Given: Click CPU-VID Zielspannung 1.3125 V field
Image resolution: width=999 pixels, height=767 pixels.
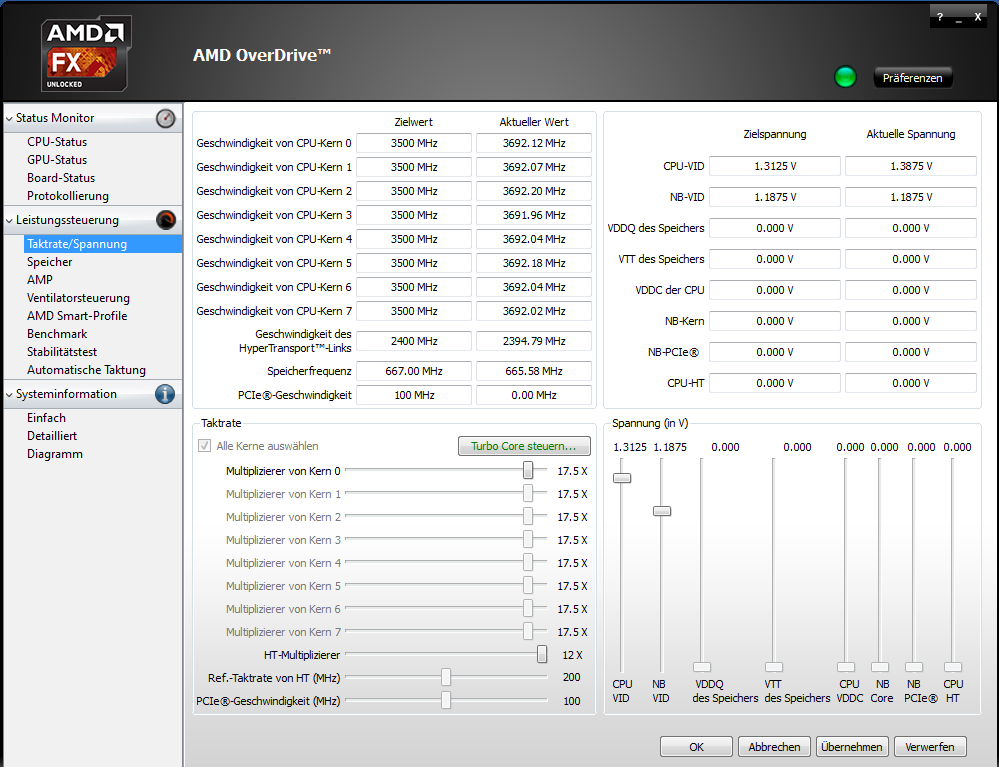Looking at the screenshot, I should tap(775, 166).
